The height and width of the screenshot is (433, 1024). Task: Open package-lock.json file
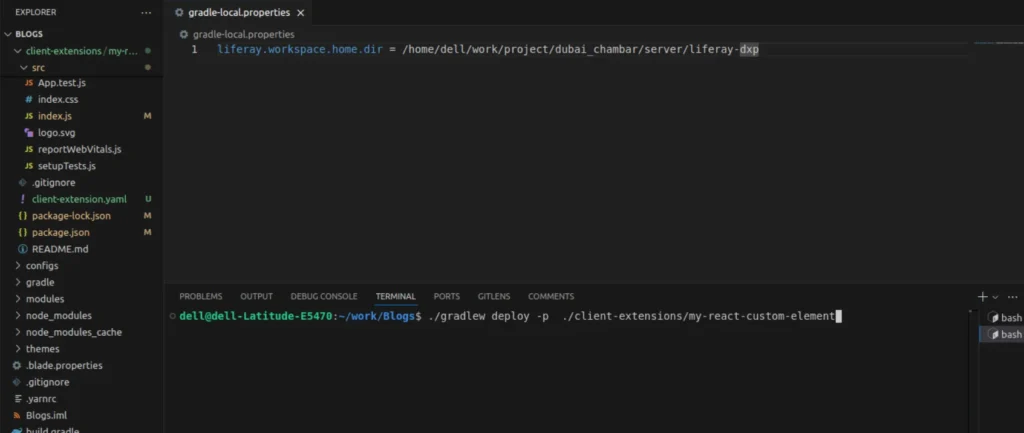pyautogui.click(x=71, y=216)
